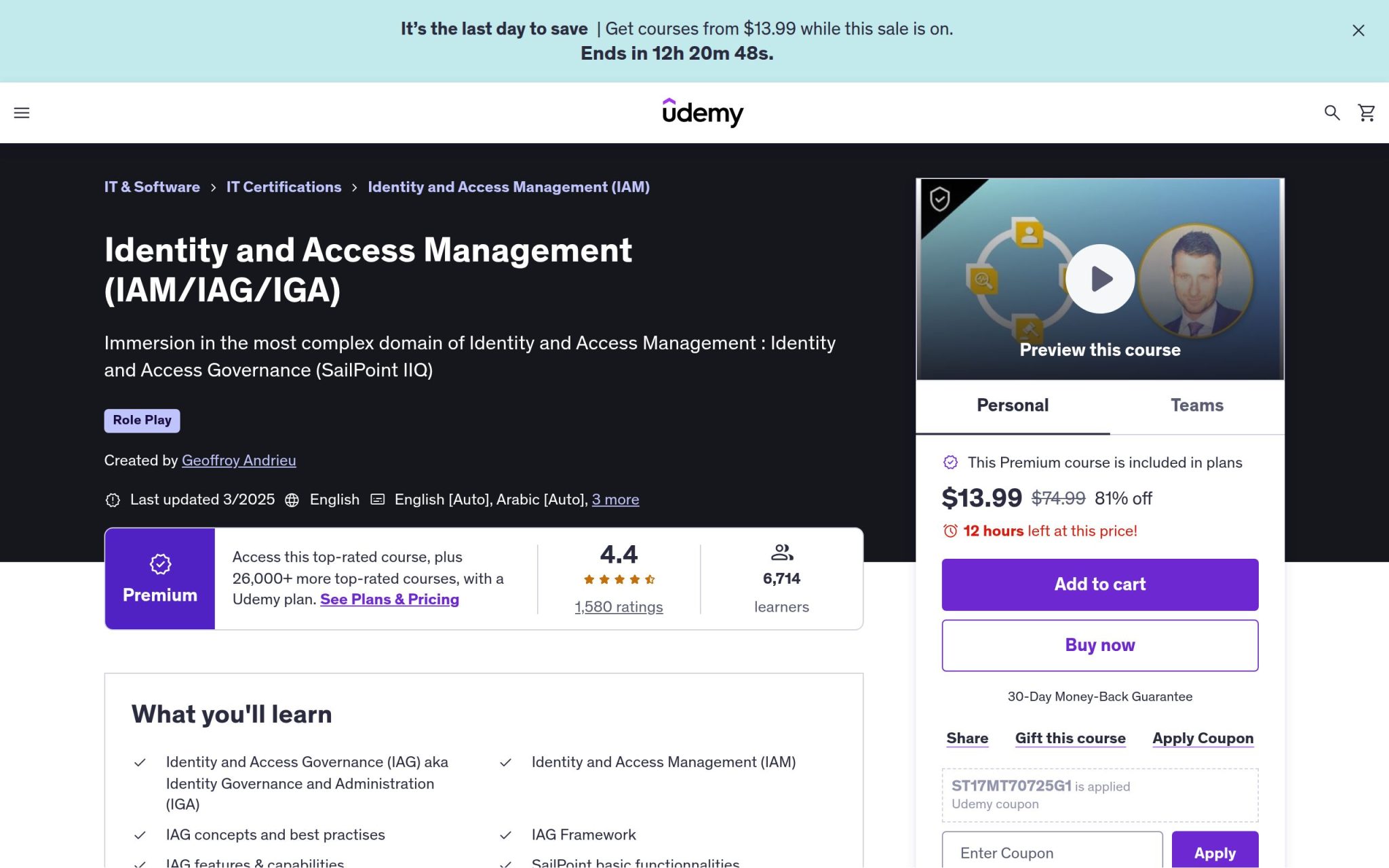This screenshot has height=868, width=1389.
Task: Click the 4.4 rating number
Action: (619, 555)
